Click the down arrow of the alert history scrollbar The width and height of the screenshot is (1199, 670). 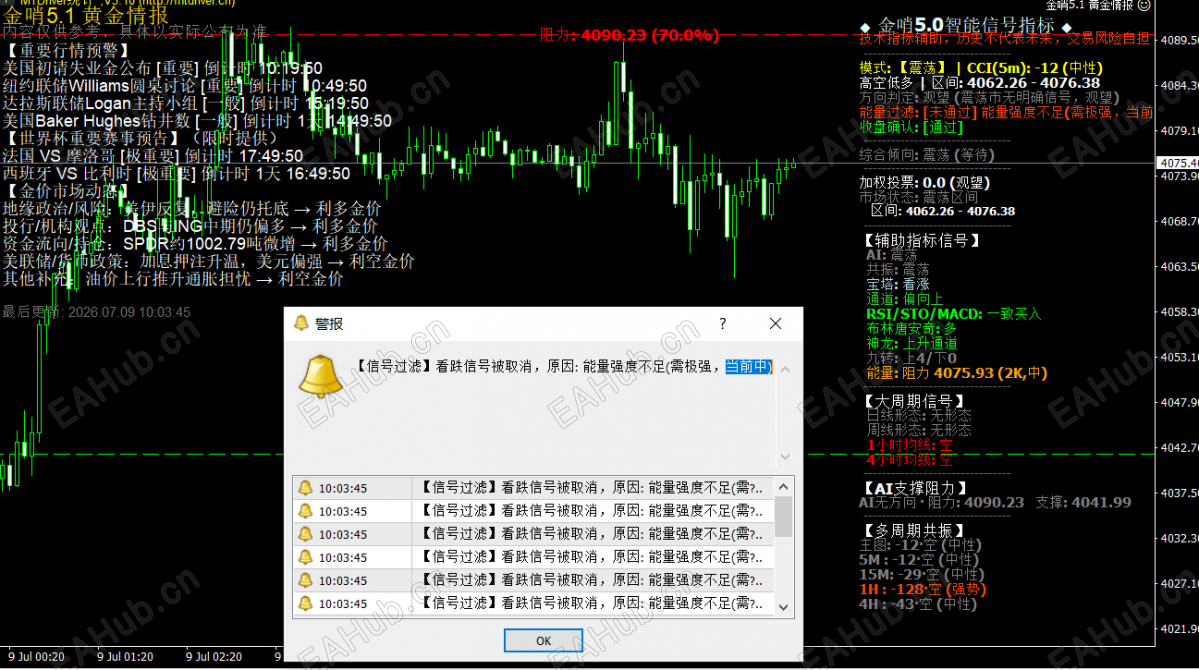tap(783, 607)
